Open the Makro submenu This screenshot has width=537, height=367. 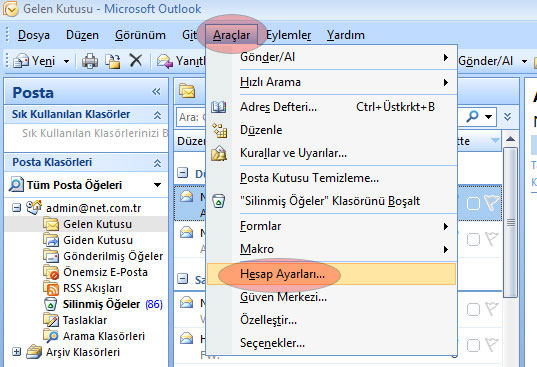click(331, 249)
